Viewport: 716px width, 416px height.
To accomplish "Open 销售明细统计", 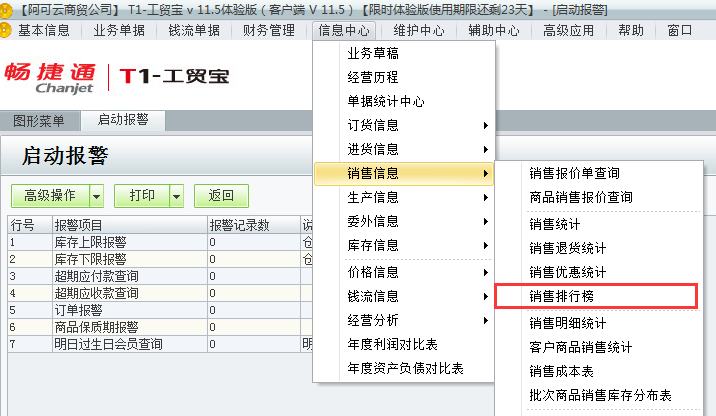I will pyautogui.click(x=598, y=323).
